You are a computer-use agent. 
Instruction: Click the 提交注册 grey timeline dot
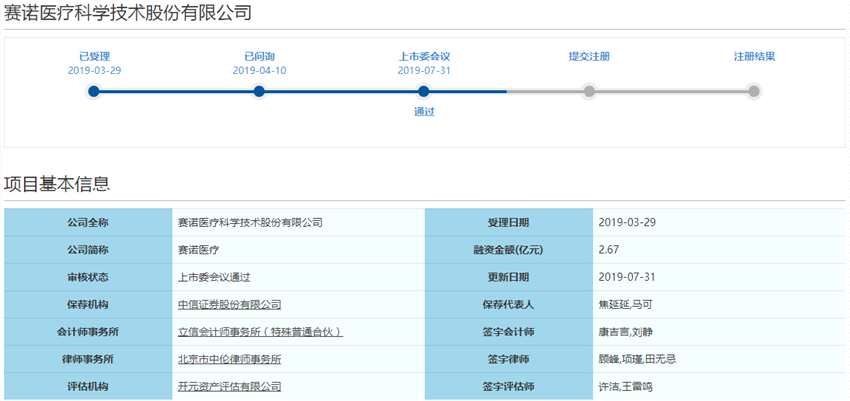[x=589, y=92]
